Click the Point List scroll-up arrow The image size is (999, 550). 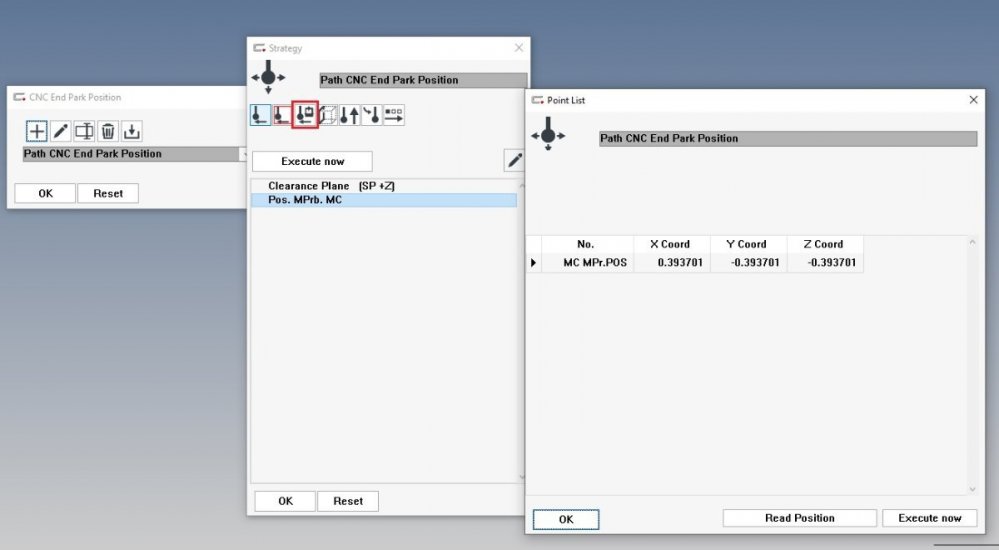pos(972,242)
